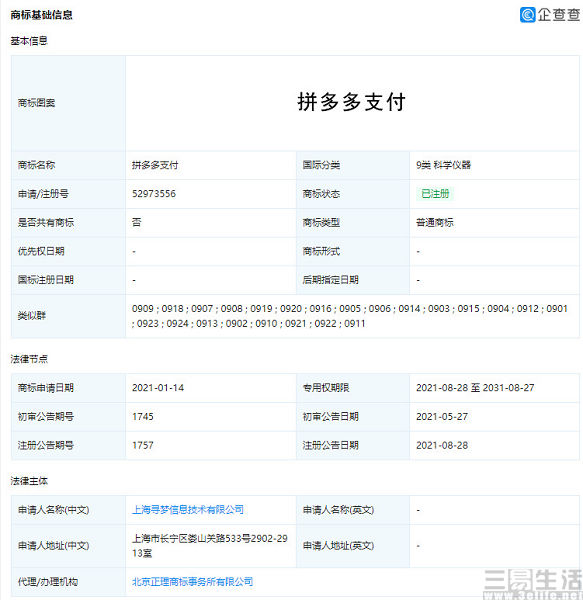583x600 pixels.
Task: Click the 申请人名称(英文) label
Action: click(x=339, y=510)
